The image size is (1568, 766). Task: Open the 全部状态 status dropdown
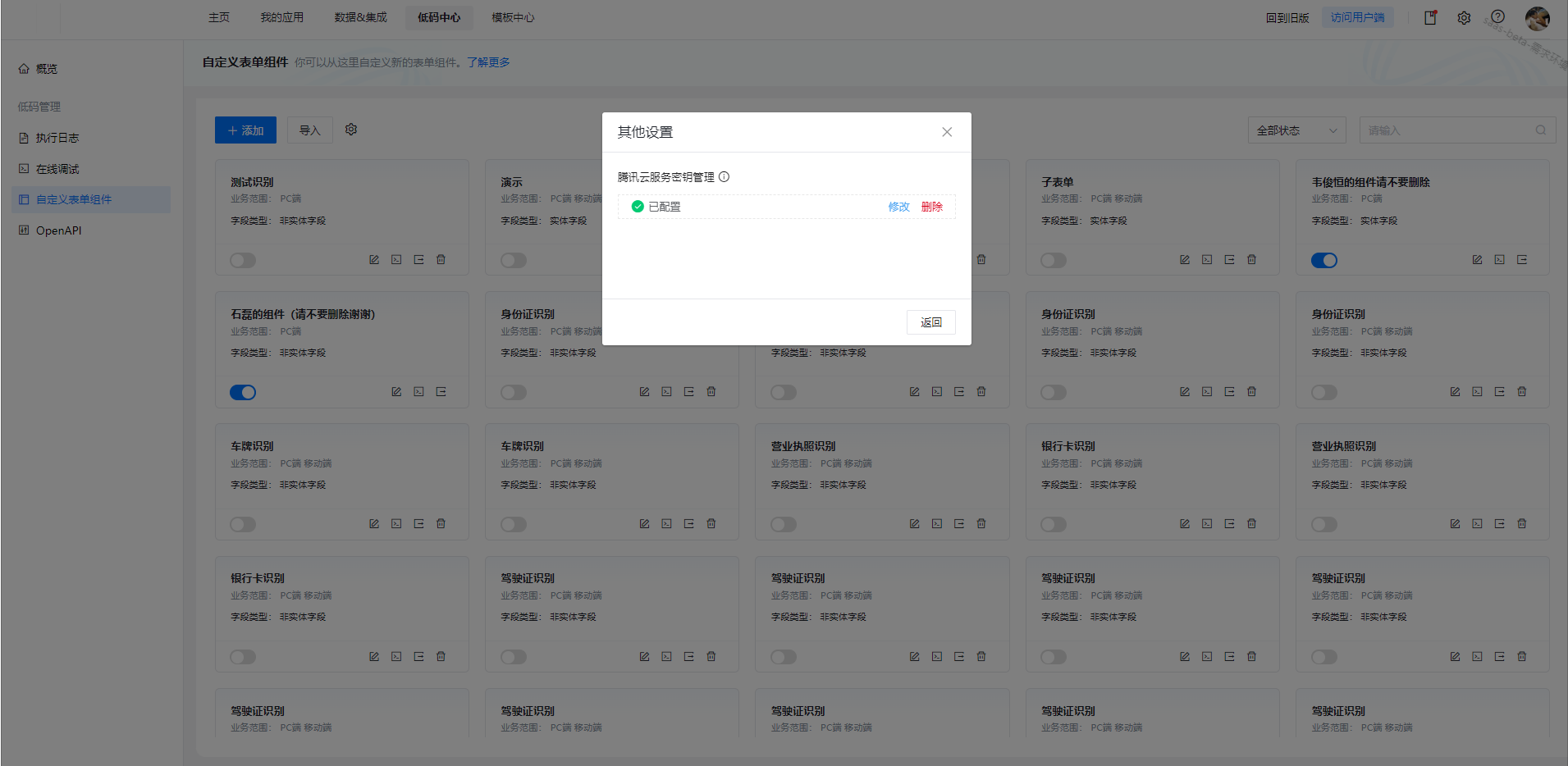(1296, 130)
